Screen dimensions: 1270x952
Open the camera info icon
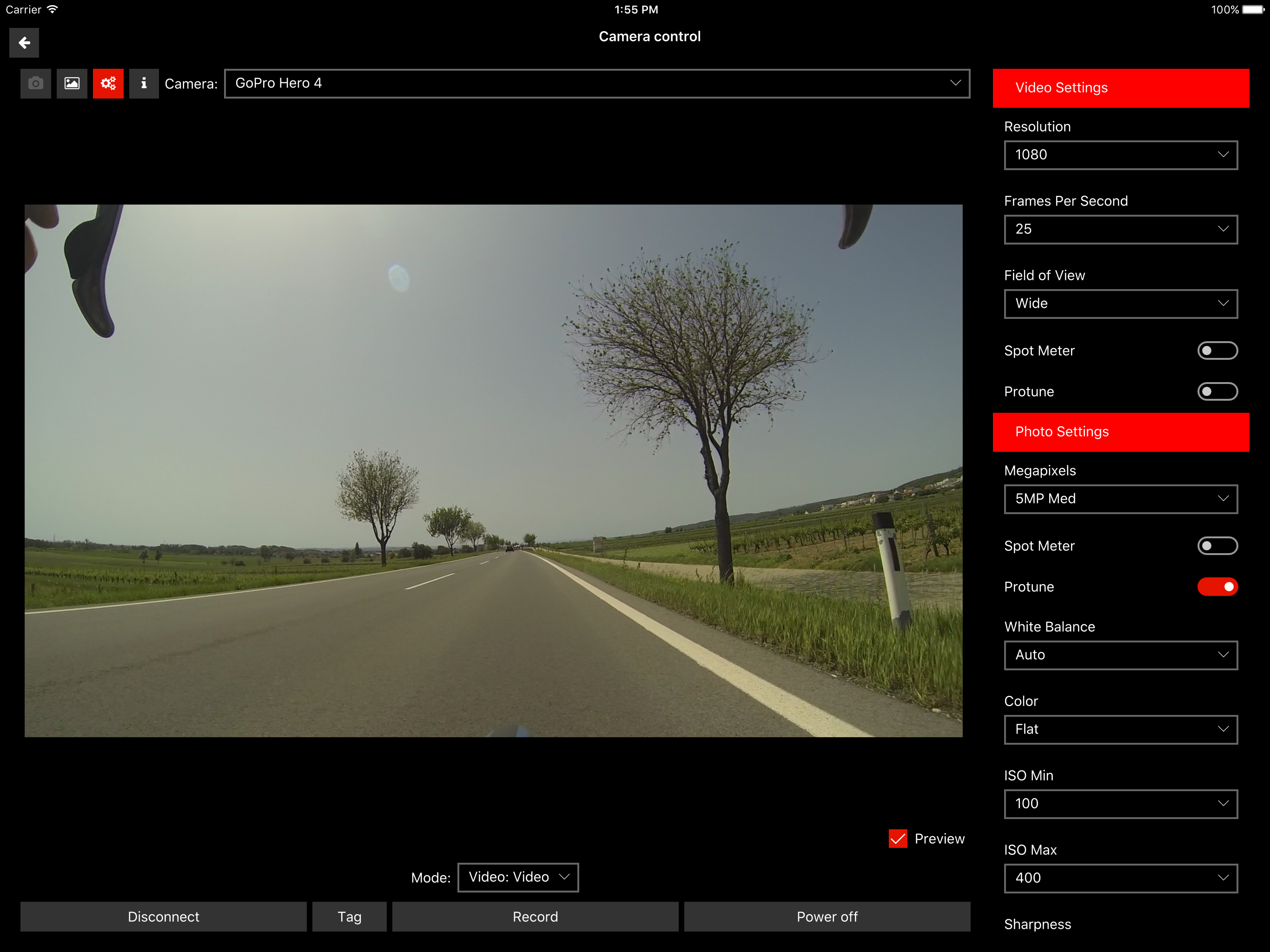point(144,84)
